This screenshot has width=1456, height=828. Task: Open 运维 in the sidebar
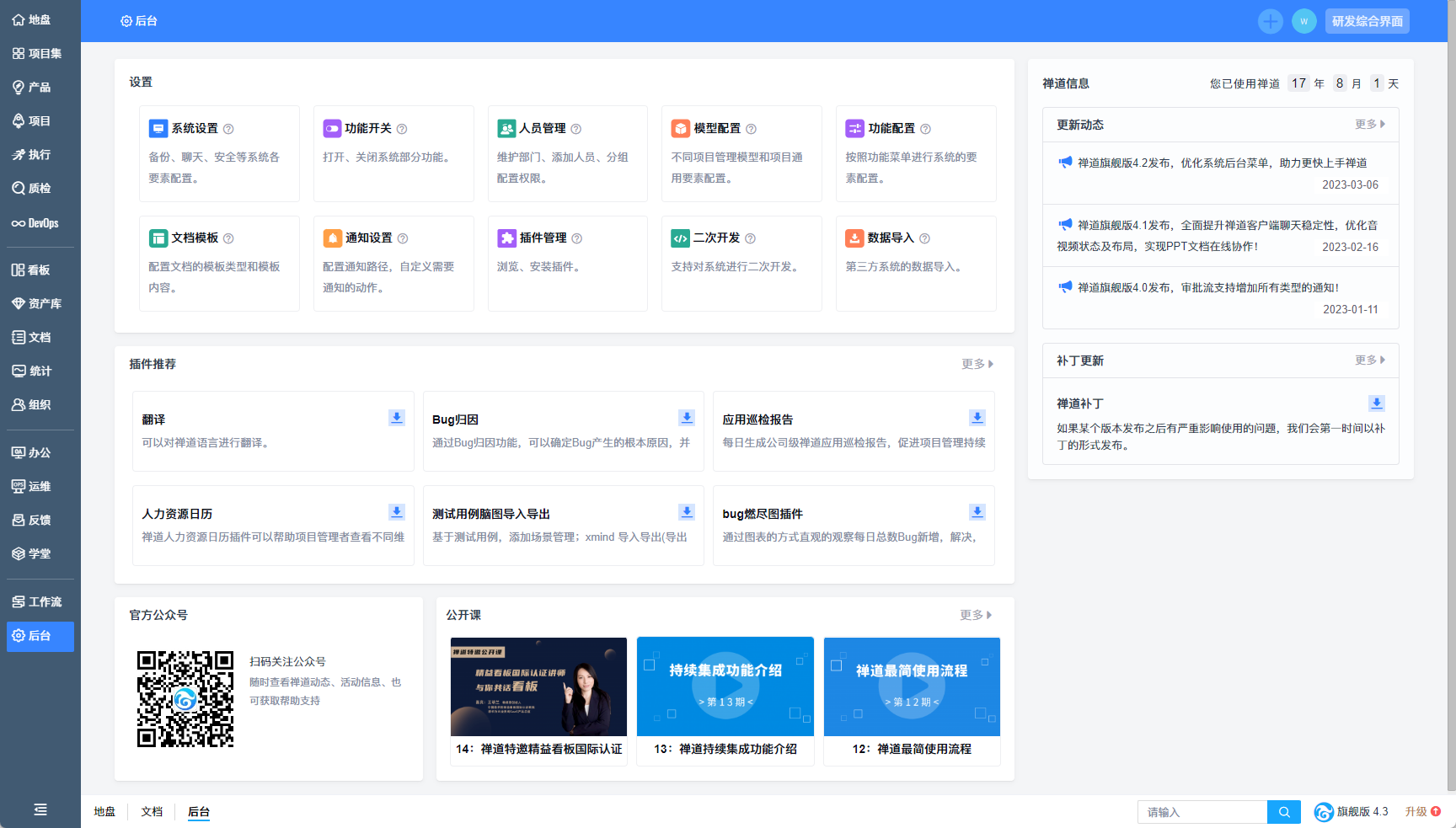tap(40, 486)
